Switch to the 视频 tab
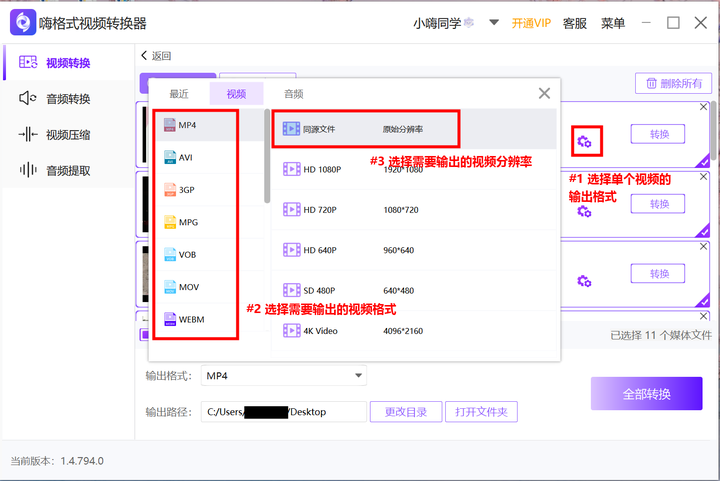 point(236,94)
